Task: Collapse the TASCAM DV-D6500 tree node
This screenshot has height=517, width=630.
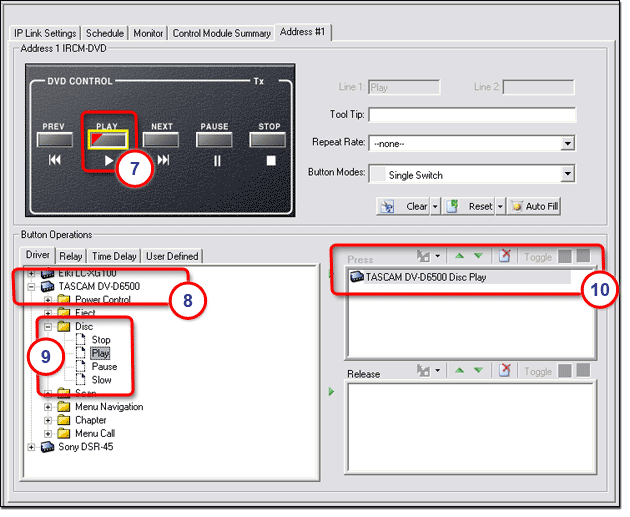Action: (x=32, y=286)
